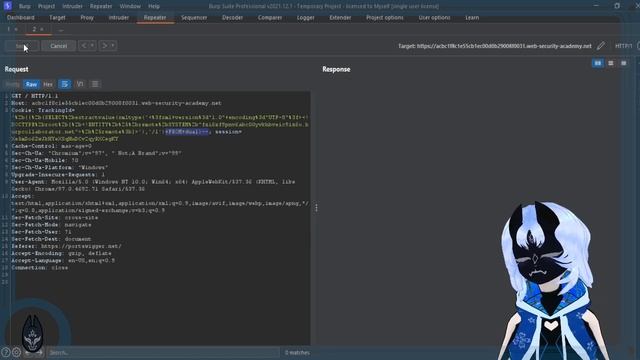Switch to the Dashboard tab
The image size is (640, 360).
21,18
